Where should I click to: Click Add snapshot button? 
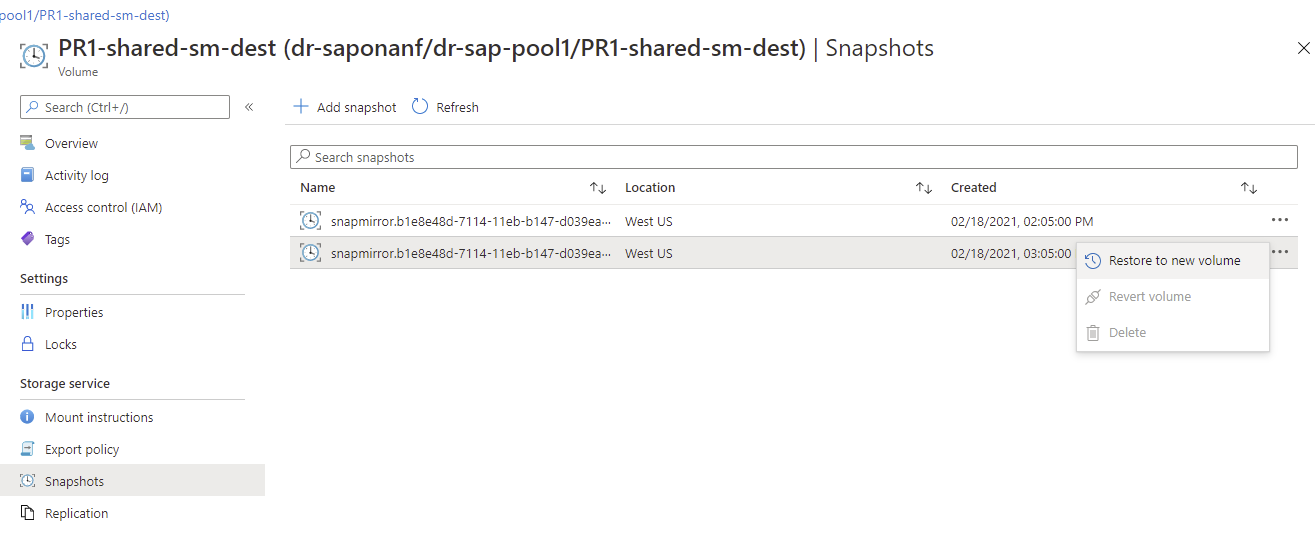click(x=345, y=107)
